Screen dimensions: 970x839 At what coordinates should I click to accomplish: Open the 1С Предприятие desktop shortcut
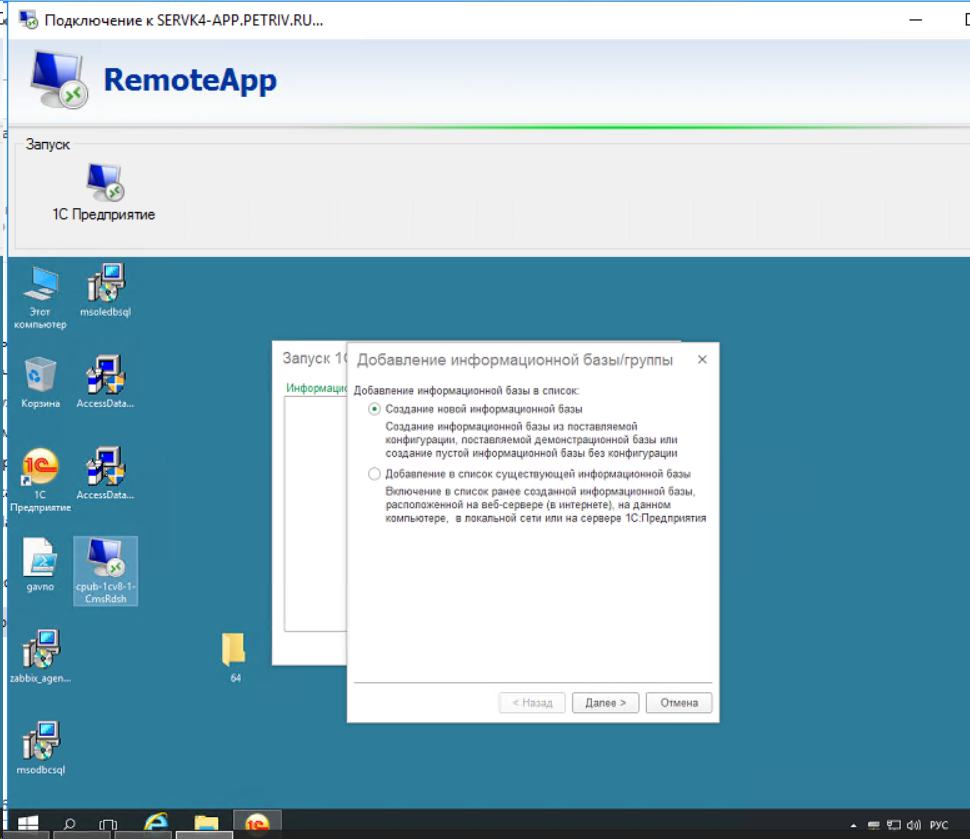click(41, 480)
